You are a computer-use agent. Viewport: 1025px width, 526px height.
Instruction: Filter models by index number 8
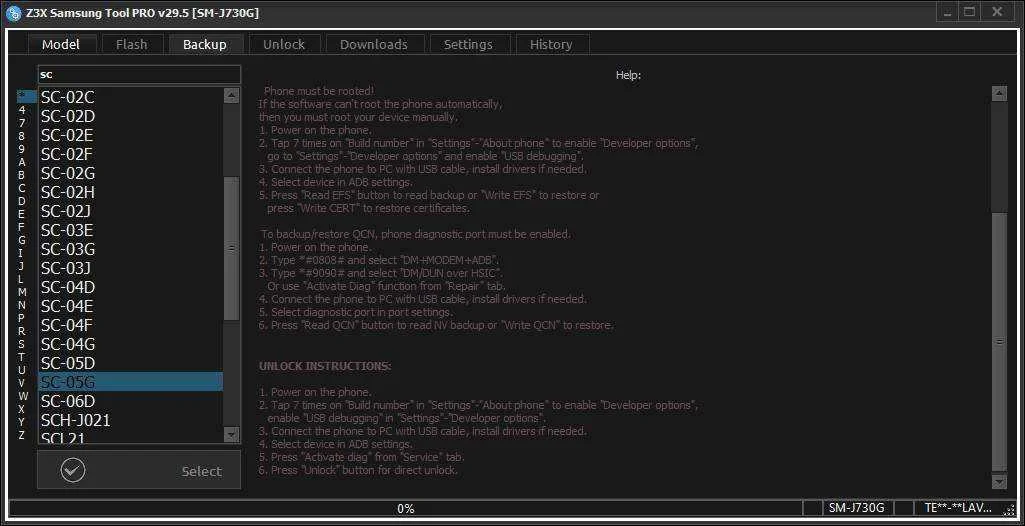(x=22, y=136)
